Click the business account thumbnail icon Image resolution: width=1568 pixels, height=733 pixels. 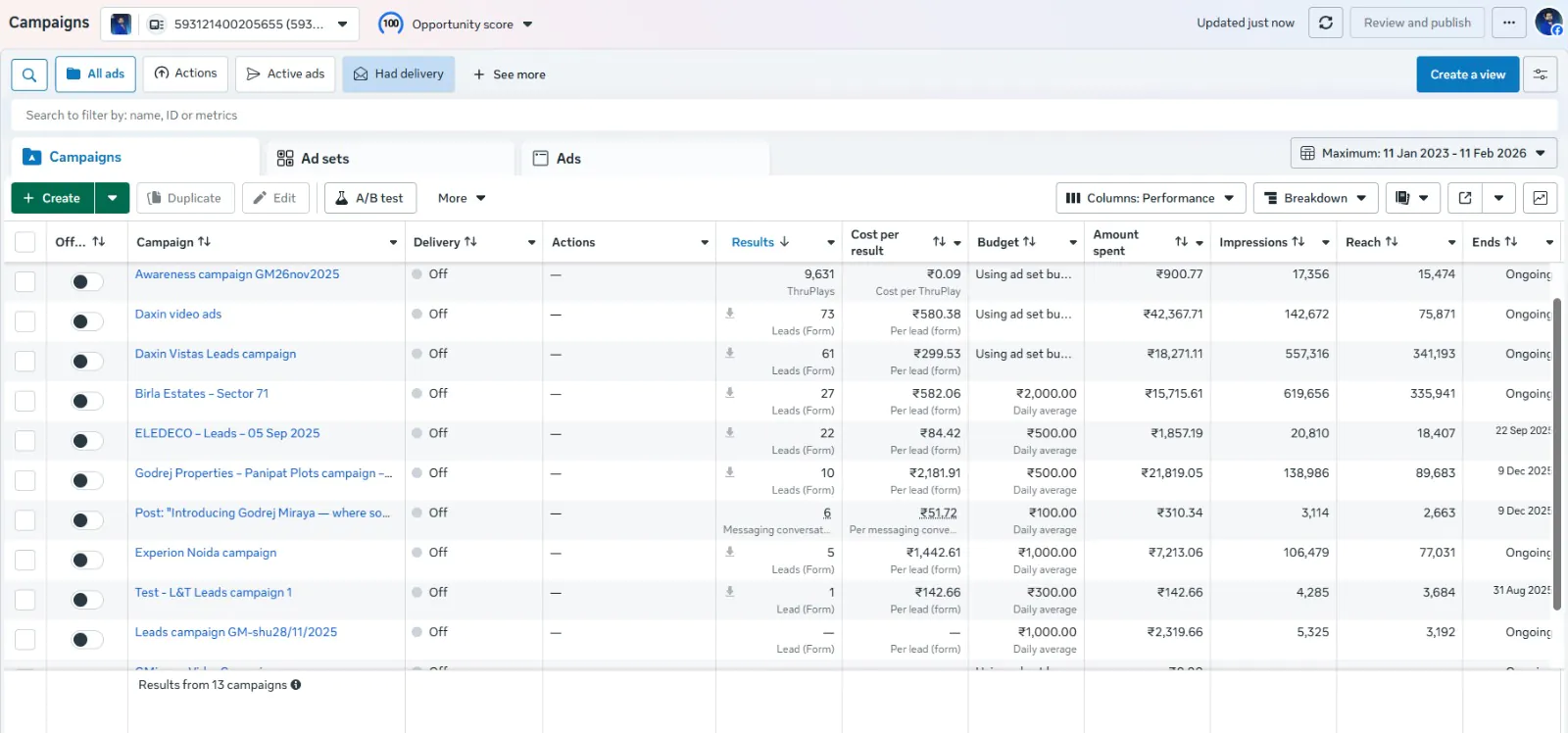coord(121,24)
